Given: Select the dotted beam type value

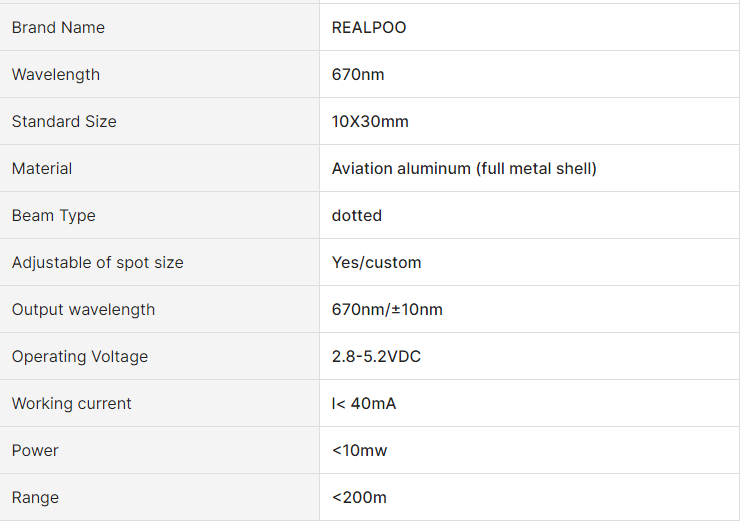Looking at the screenshot, I should click(x=357, y=216).
